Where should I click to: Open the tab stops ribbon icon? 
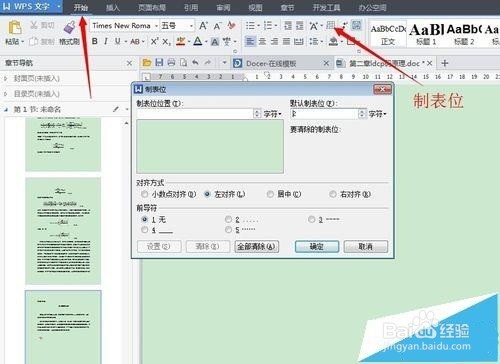pyautogui.click(x=330, y=25)
